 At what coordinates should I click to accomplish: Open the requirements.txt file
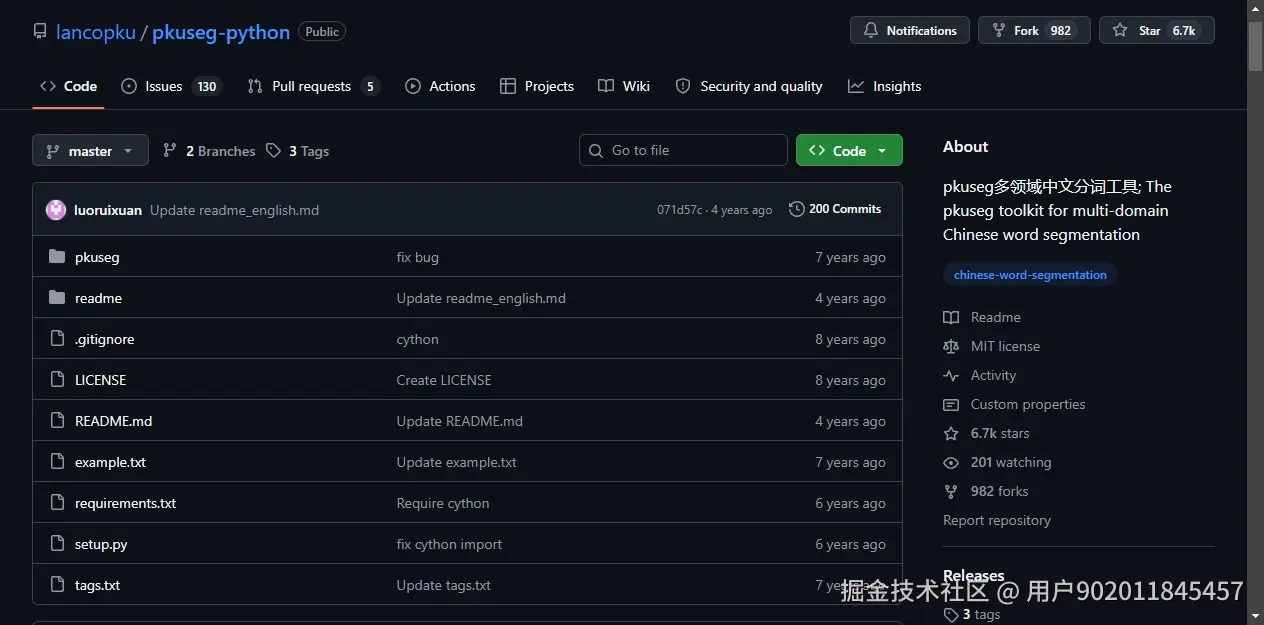125,503
